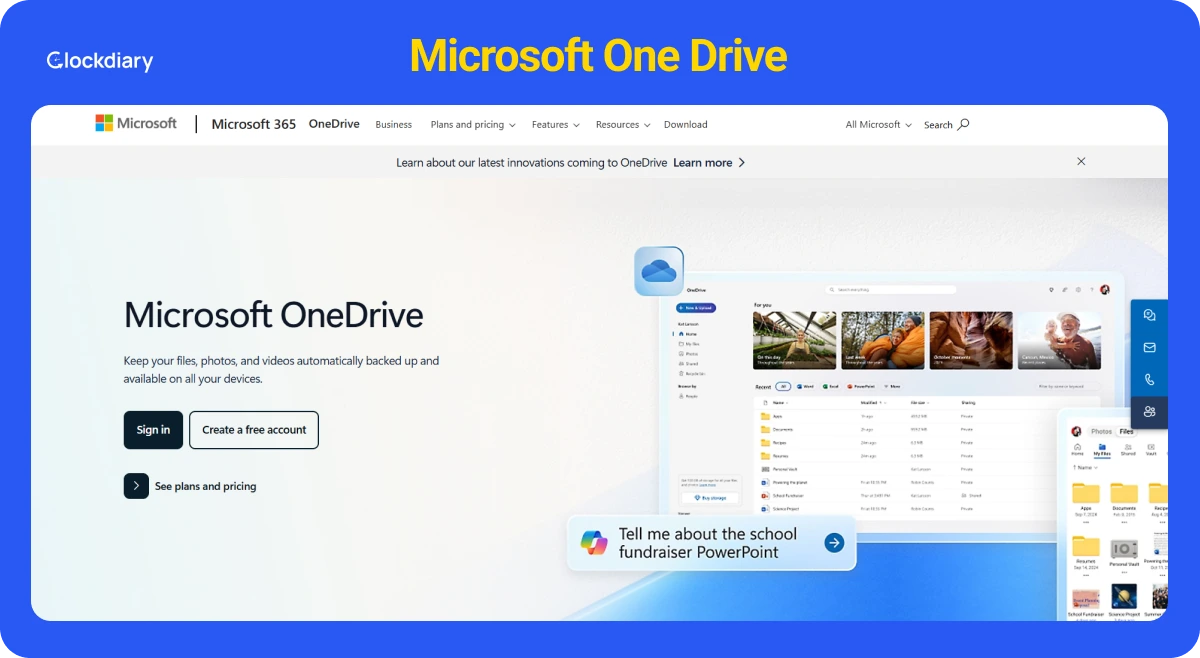Select Home in mockup sidebar

click(x=687, y=334)
